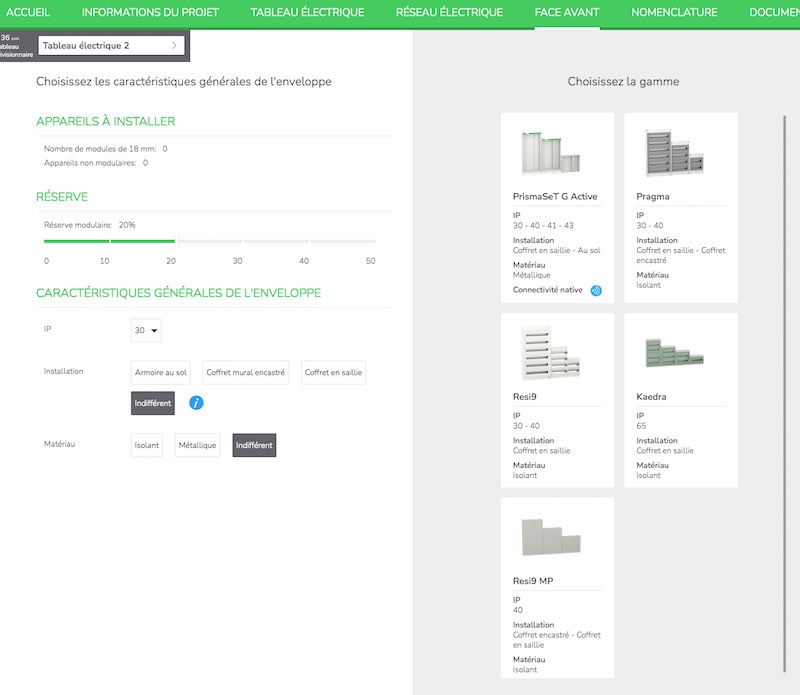Viewport: 800px width, 695px height.
Task: Click the Kaedra IP 65 value
Action: coord(641,426)
